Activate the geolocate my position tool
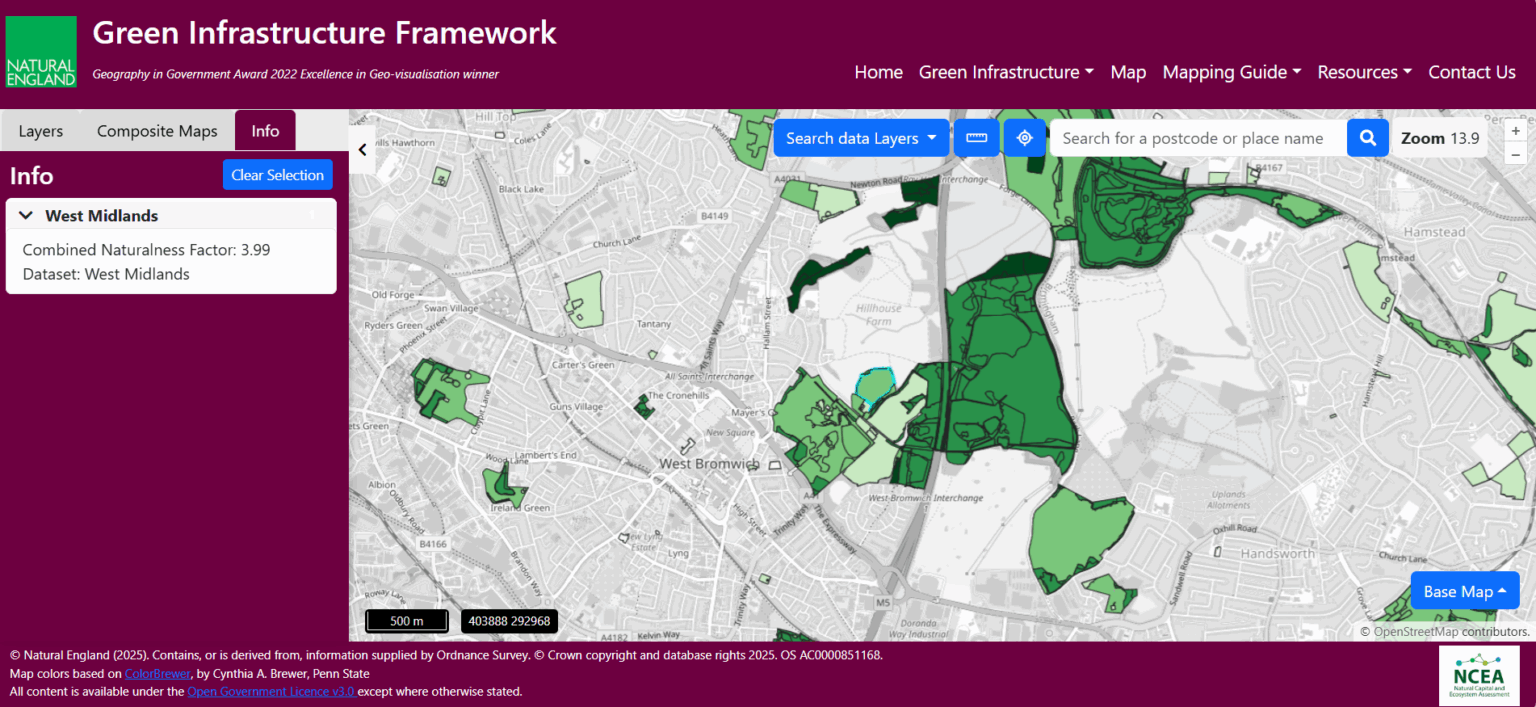Image resolution: width=1536 pixels, height=707 pixels. click(1024, 137)
